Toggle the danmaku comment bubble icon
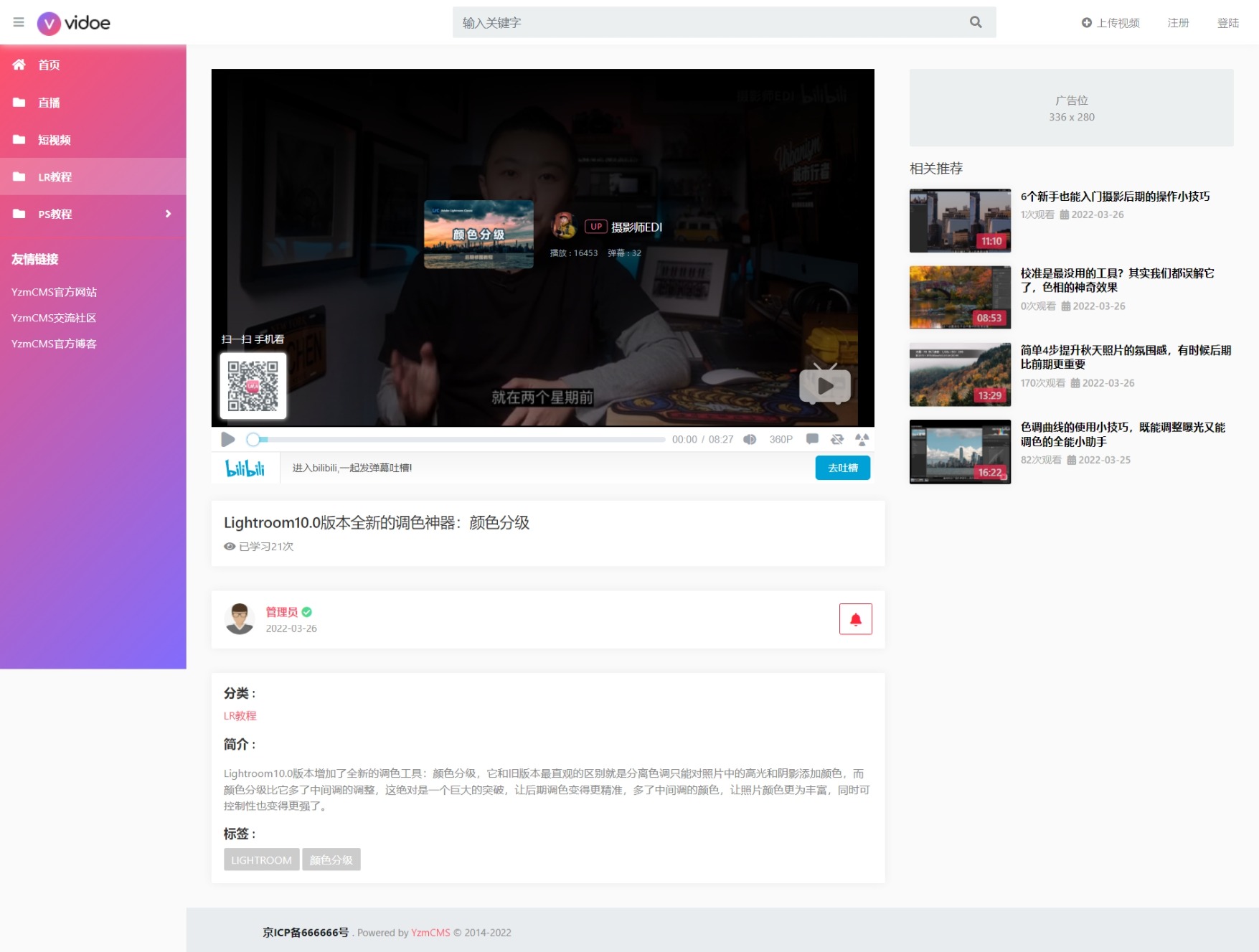 (812, 439)
